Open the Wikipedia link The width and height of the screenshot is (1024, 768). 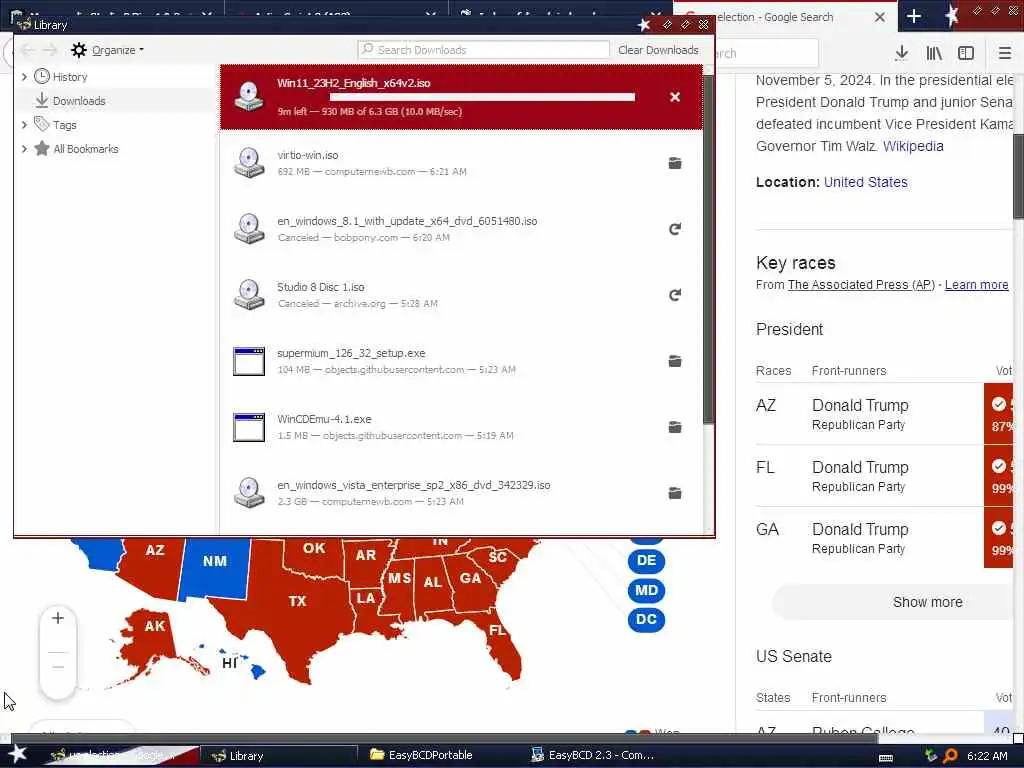click(913, 146)
